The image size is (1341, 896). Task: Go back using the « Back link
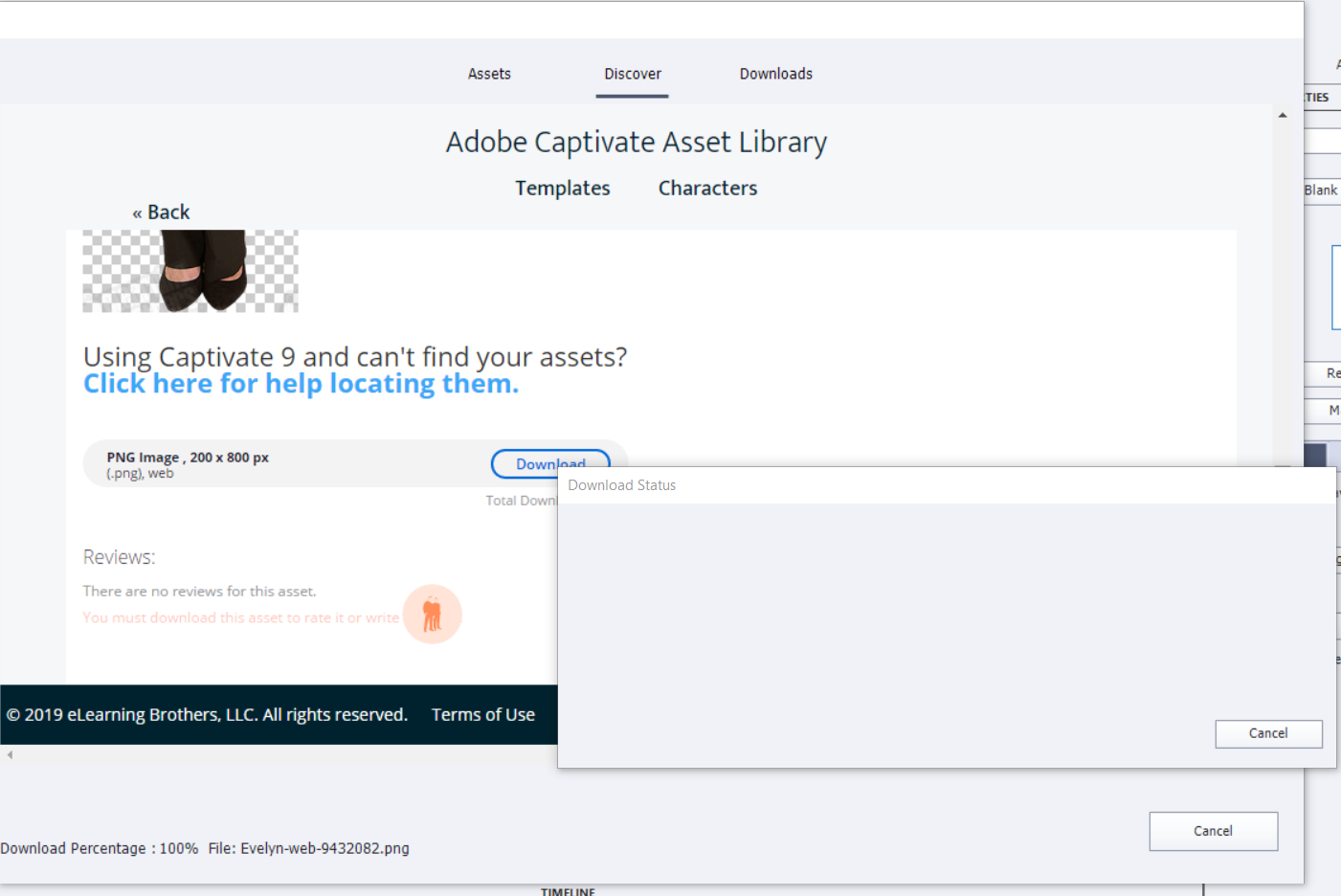(161, 212)
